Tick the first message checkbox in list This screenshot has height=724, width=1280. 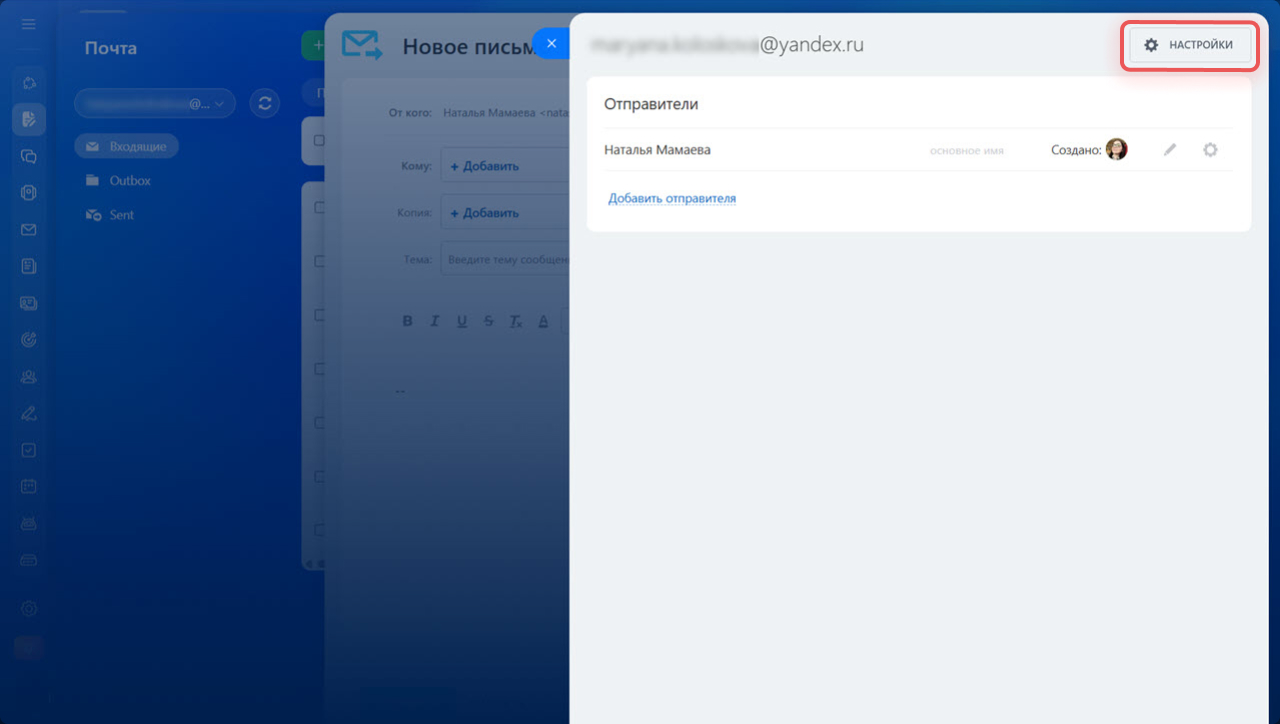point(319,141)
